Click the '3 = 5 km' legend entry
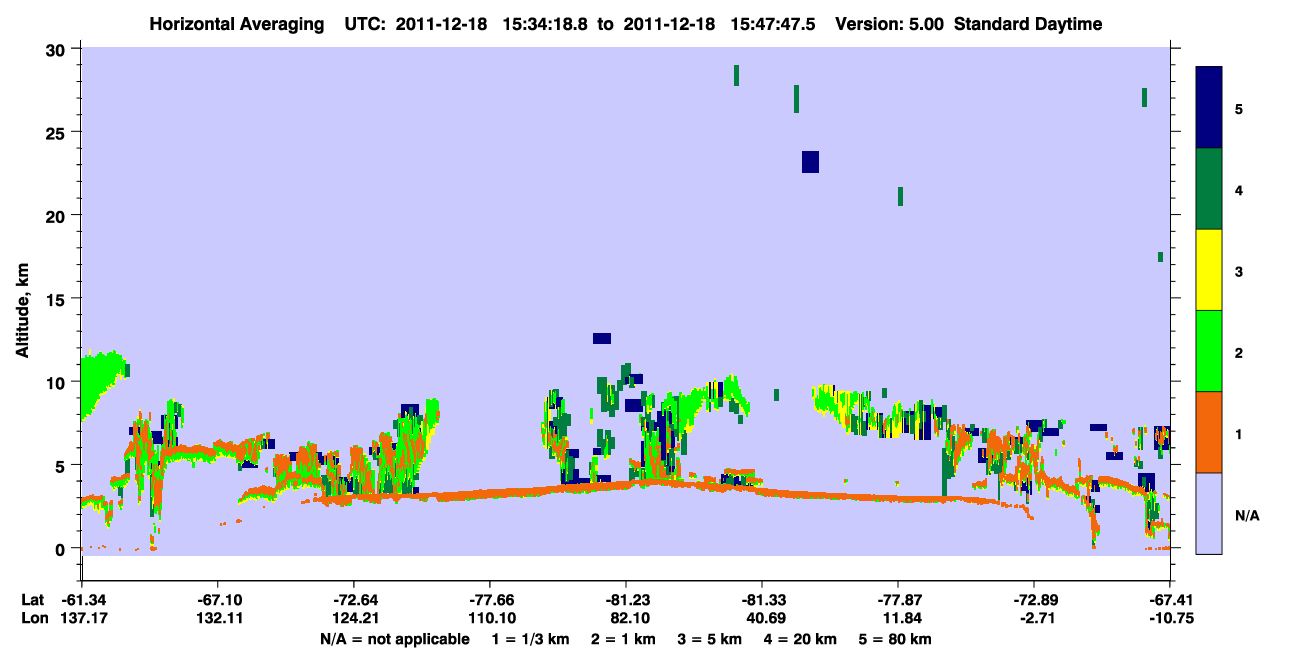This screenshot has height=667, width=1300. [x=709, y=639]
